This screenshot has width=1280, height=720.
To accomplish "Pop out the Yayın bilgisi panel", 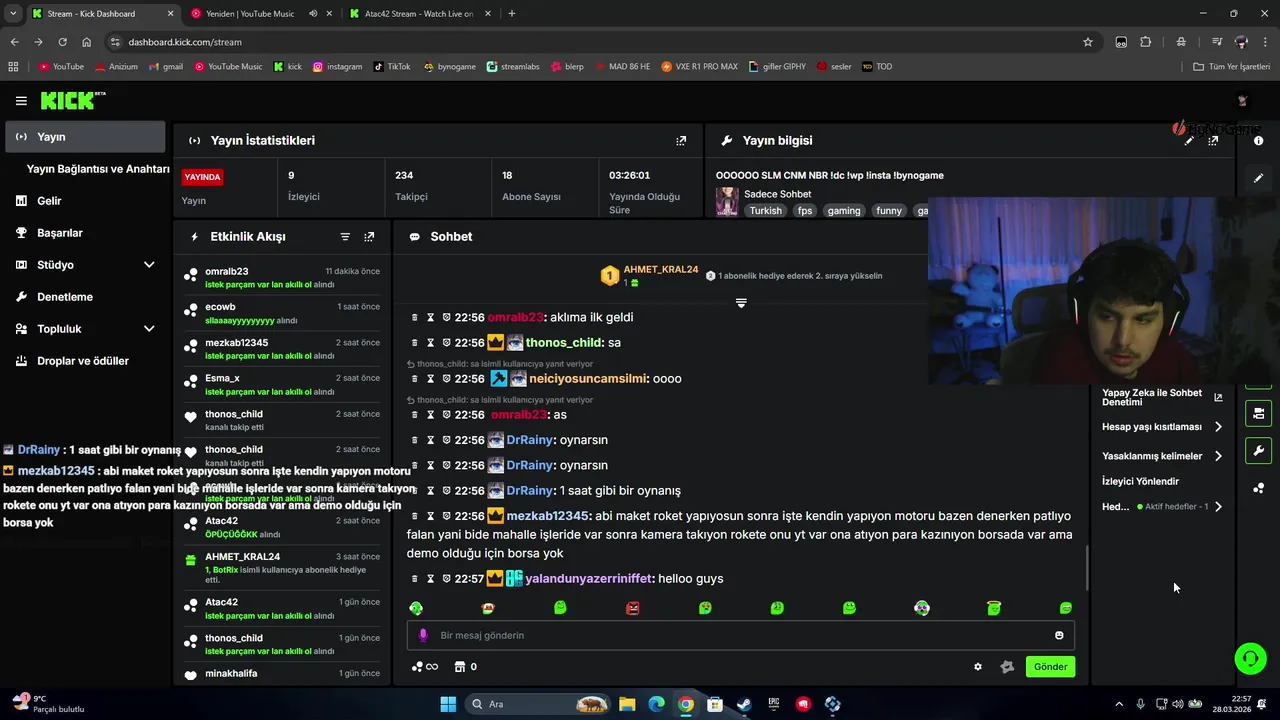I will coord(1213,141).
